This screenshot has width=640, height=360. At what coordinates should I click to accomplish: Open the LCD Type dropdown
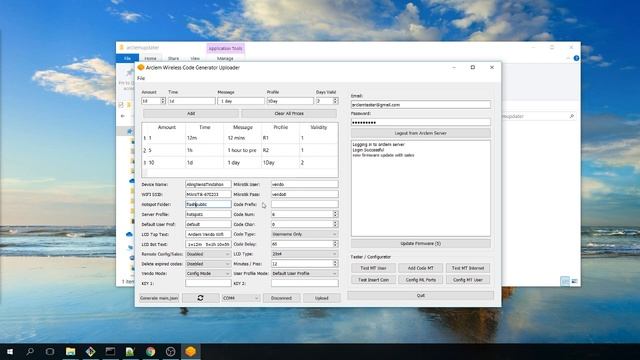pyautogui.click(x=304, y=254)
